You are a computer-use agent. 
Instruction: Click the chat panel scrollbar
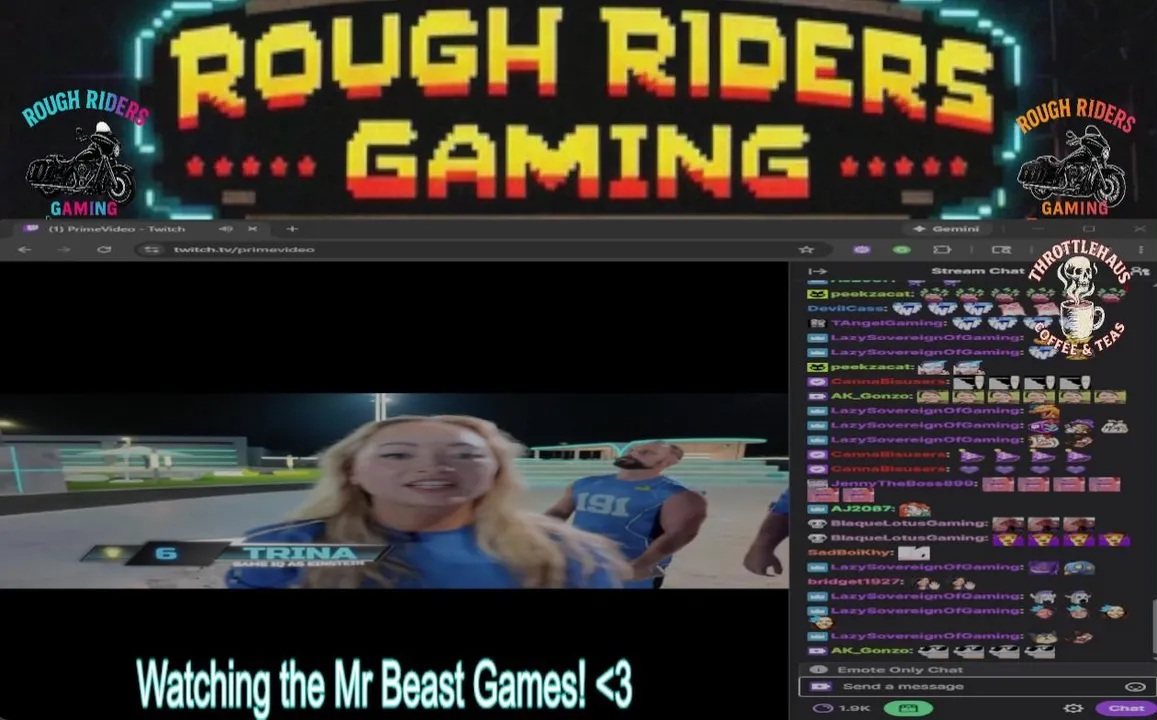(1153, 627)
